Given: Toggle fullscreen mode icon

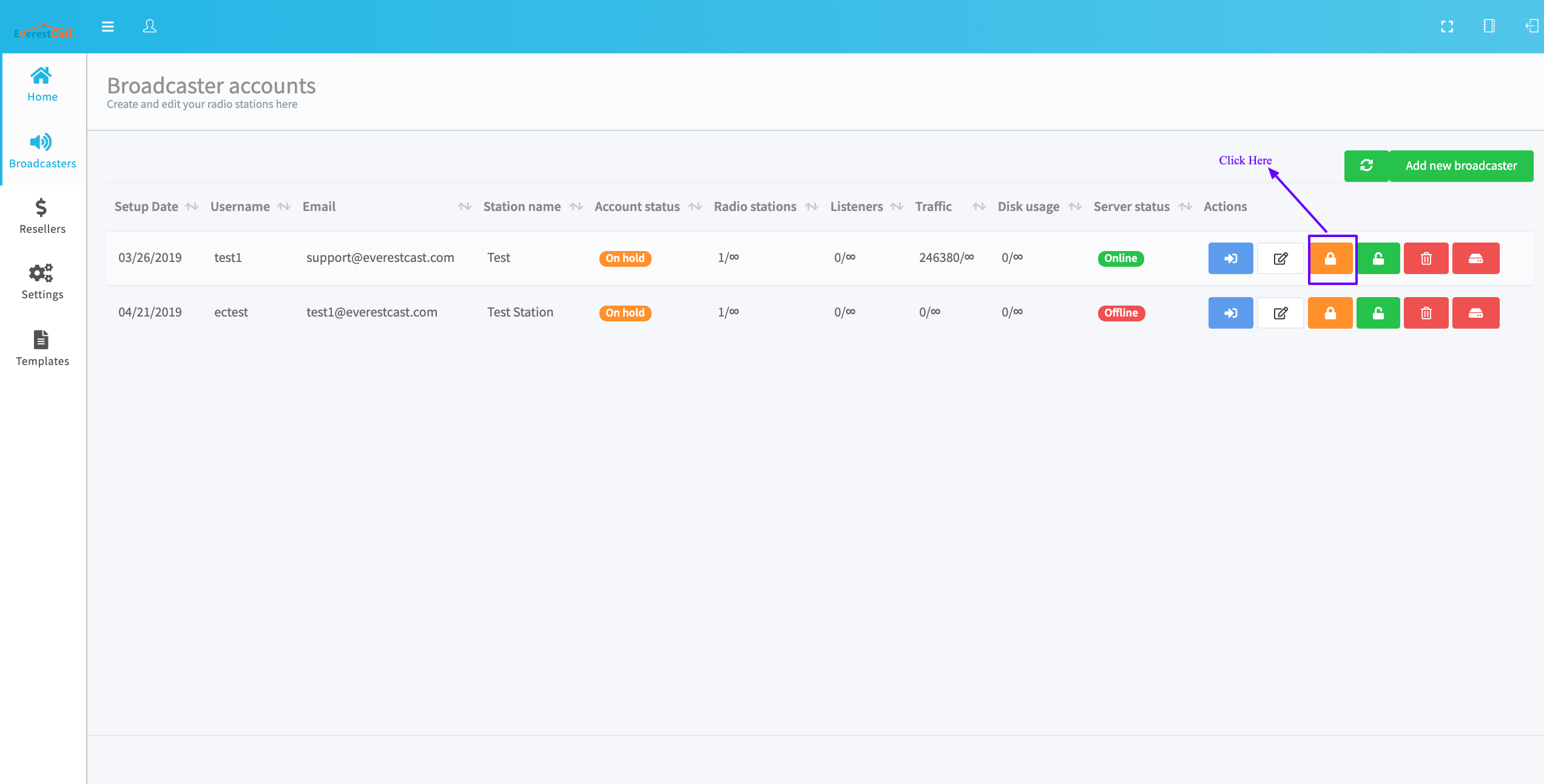Looking at the screenshot, I should (x=1447, y=27).
